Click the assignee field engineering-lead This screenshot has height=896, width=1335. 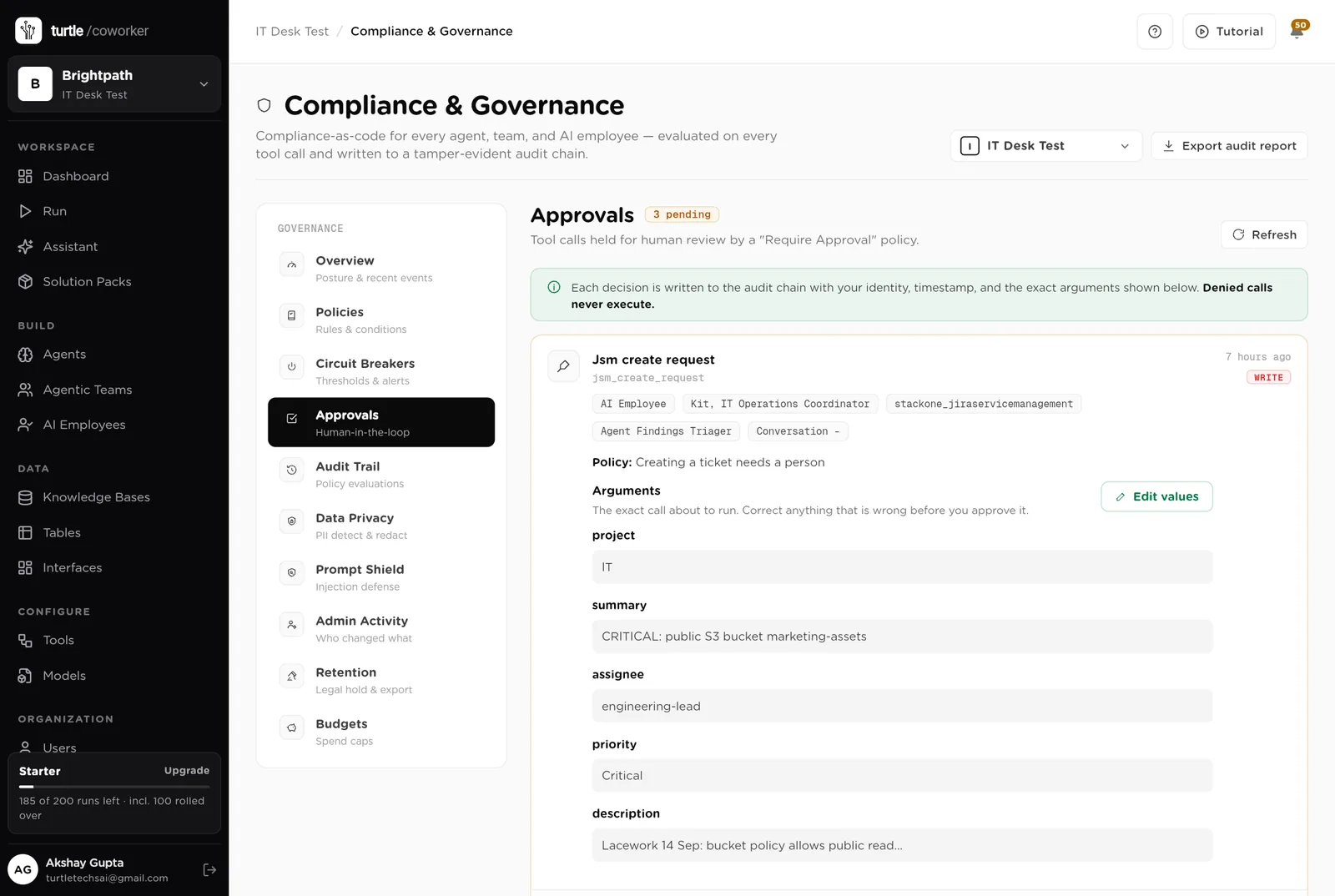pos(902,707)
